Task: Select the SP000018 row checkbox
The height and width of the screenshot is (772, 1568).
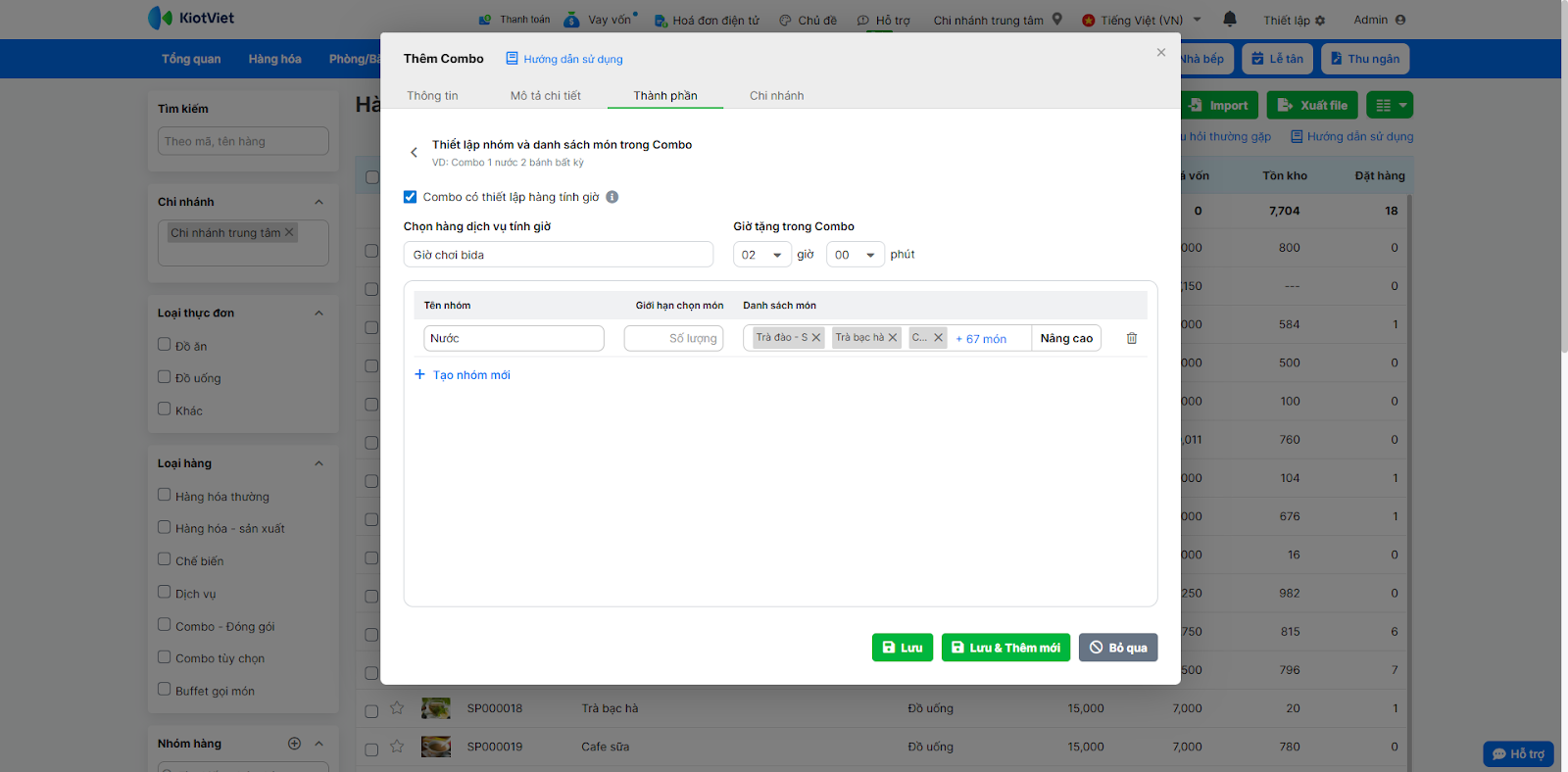Action: [371, 710]
